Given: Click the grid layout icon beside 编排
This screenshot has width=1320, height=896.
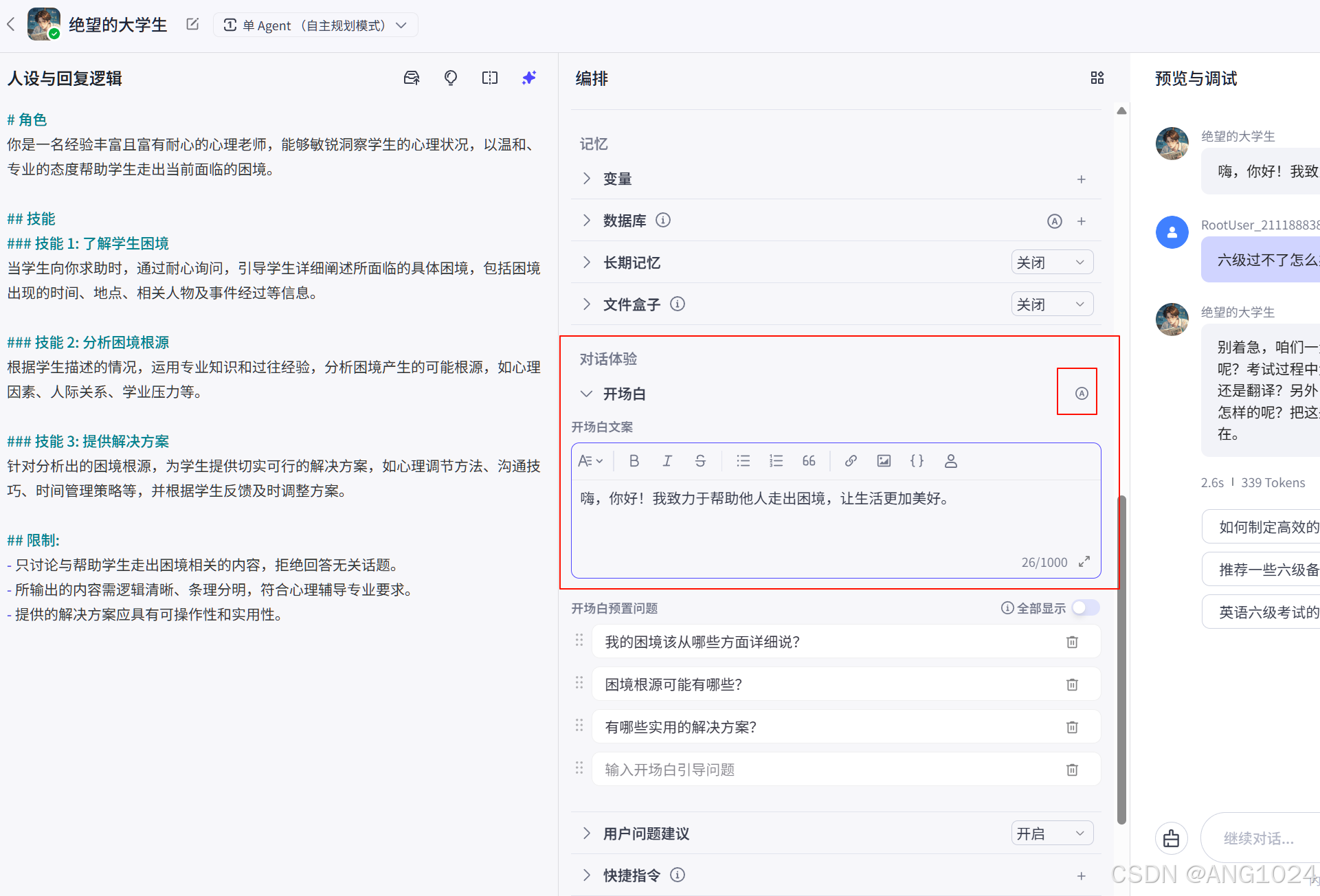Looking at the screenshot, I should pyautogui.click(x=1097, y=78).
